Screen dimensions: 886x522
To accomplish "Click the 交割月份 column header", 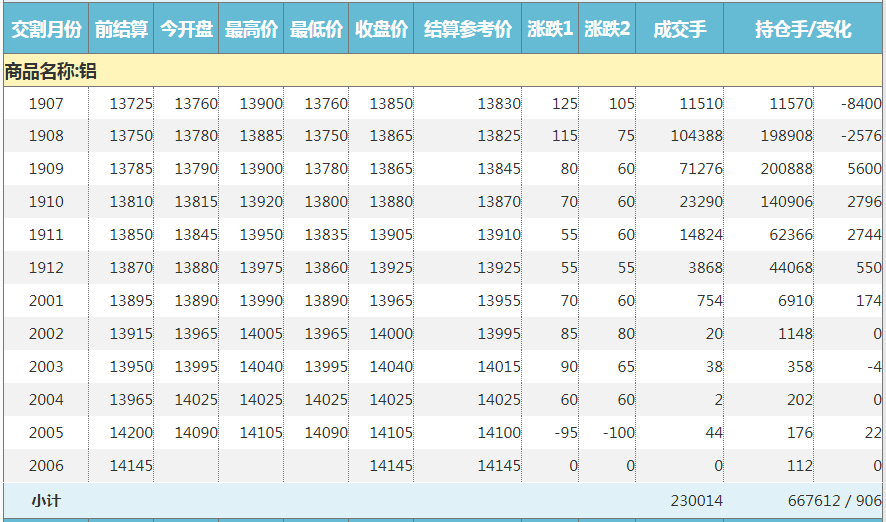I will (46, 29).
